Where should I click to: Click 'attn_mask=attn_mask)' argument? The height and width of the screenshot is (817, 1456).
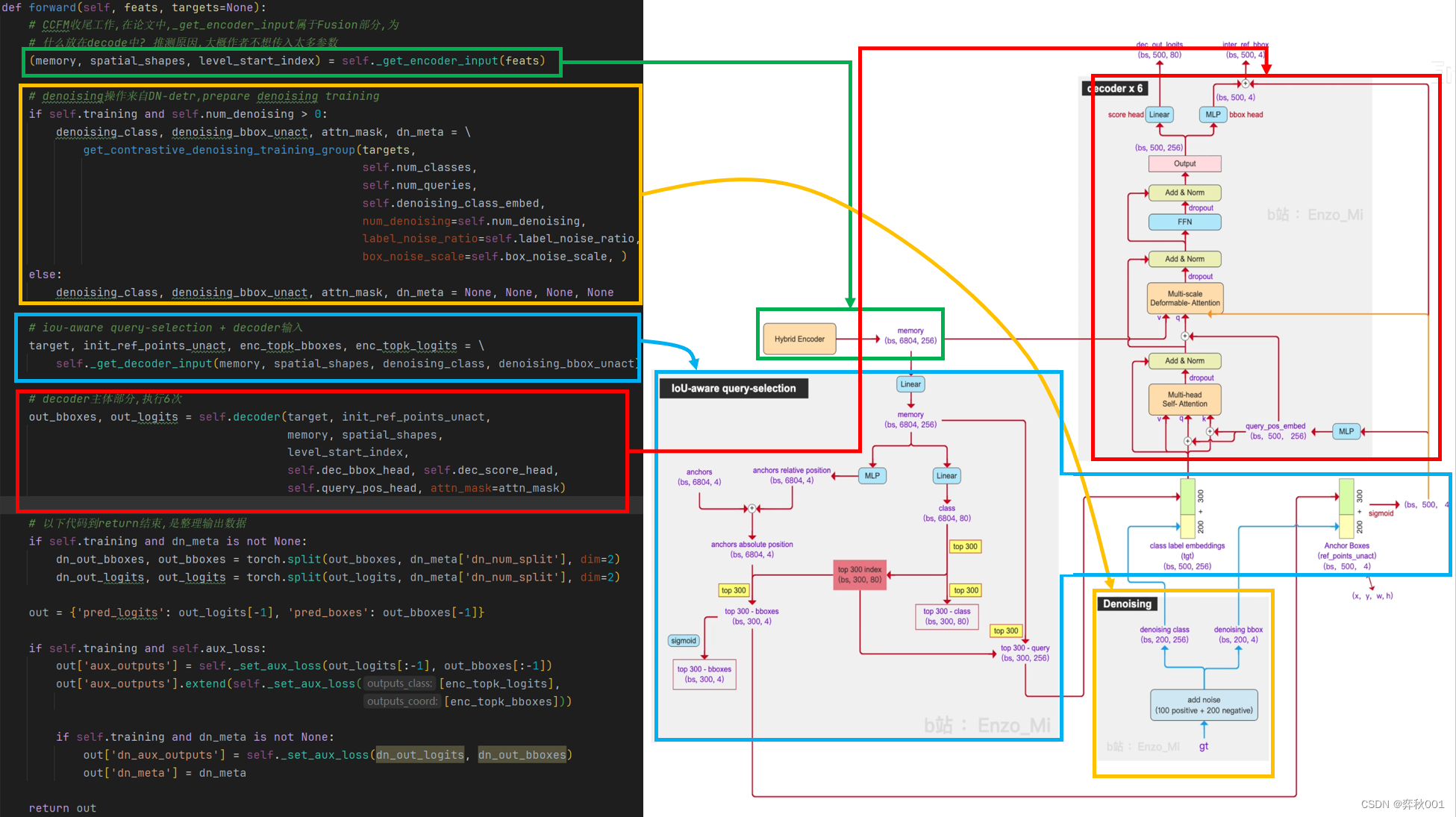[498, 488]
